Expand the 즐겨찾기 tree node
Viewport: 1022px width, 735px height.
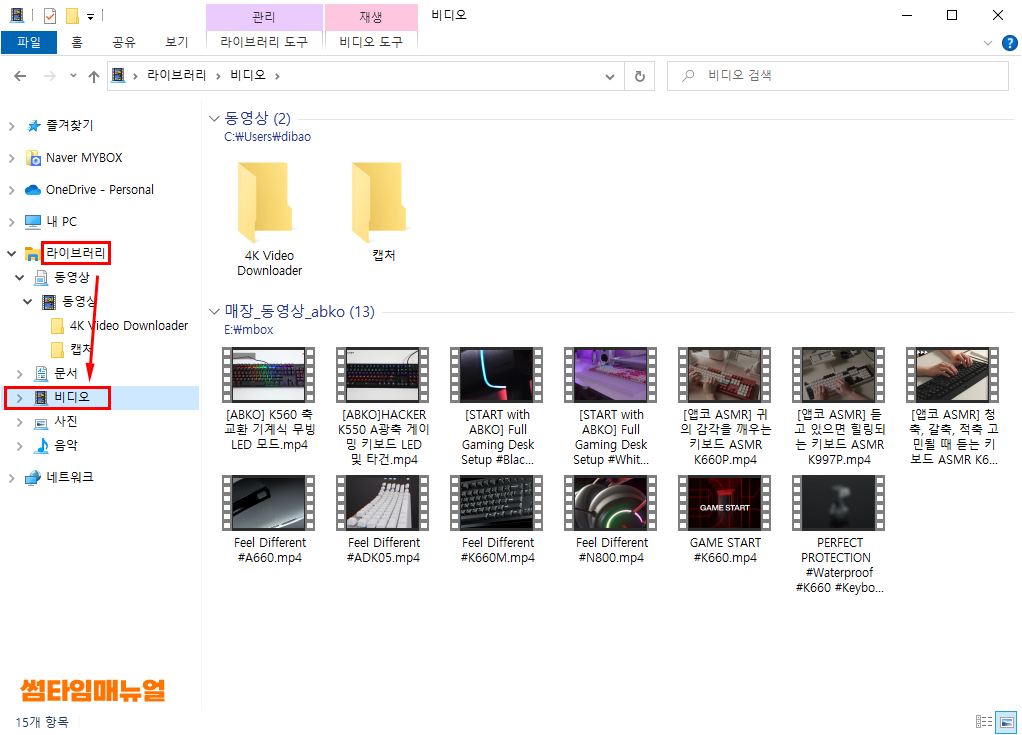click(x=11, y=126)
